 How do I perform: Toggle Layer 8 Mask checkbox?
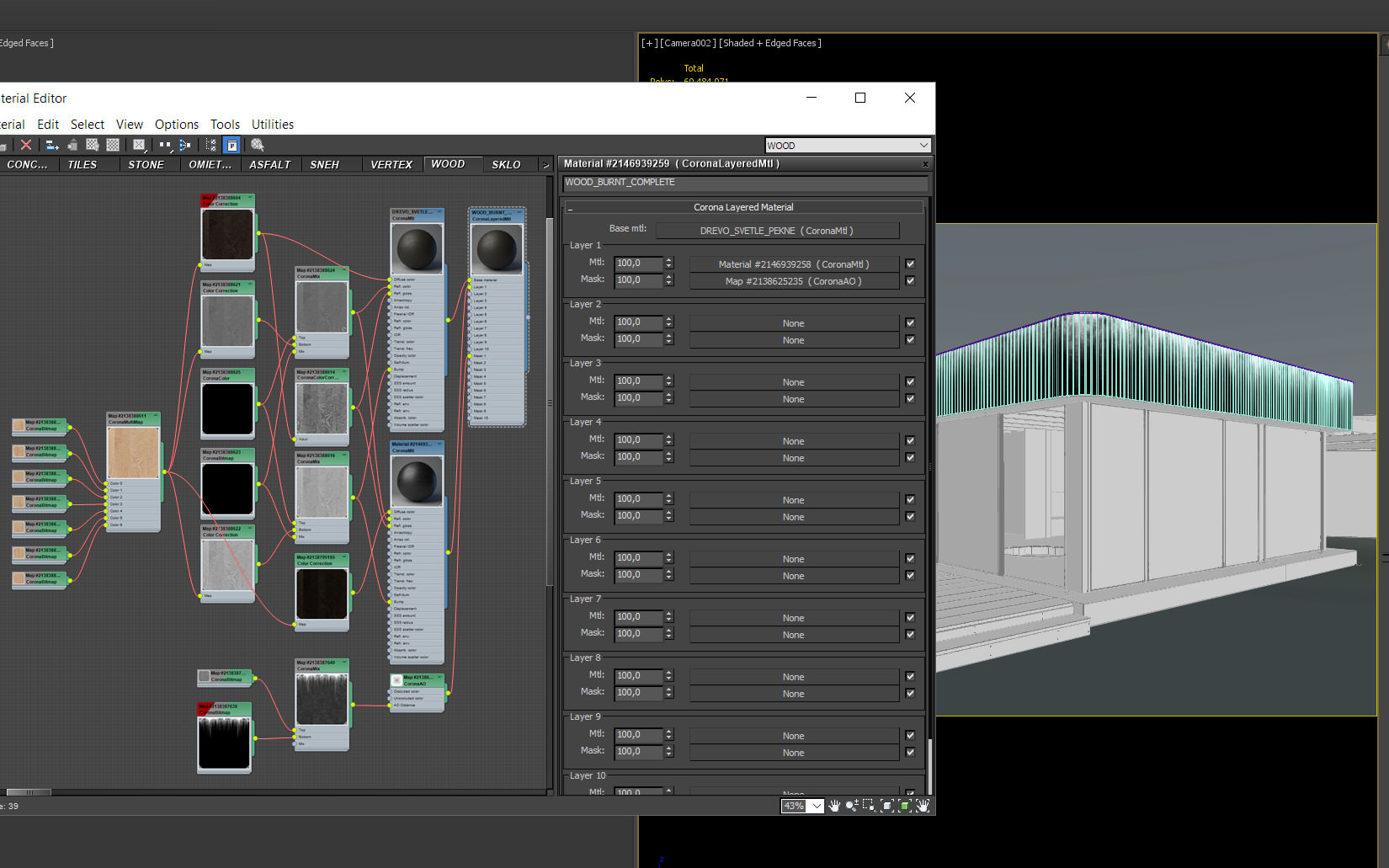tap(910, 693)
